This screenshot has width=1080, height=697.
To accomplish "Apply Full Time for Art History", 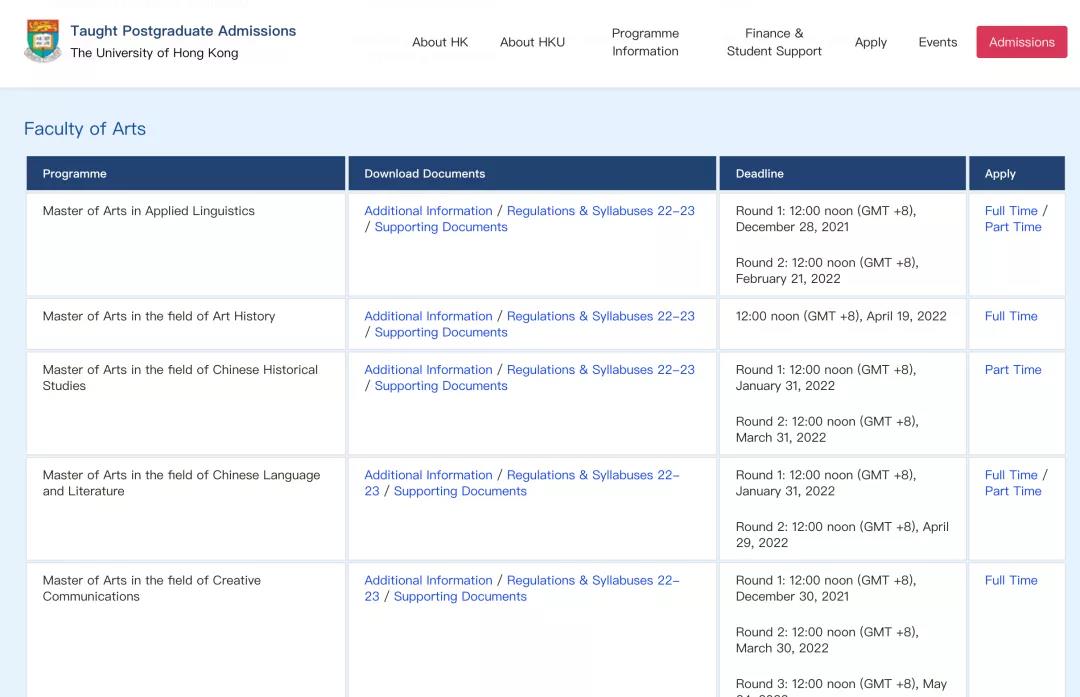I will point(1010,316).
